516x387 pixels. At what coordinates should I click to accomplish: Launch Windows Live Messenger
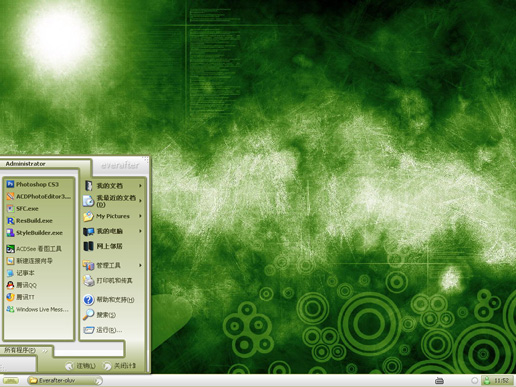pyautogui.click(x=38, y=309)
